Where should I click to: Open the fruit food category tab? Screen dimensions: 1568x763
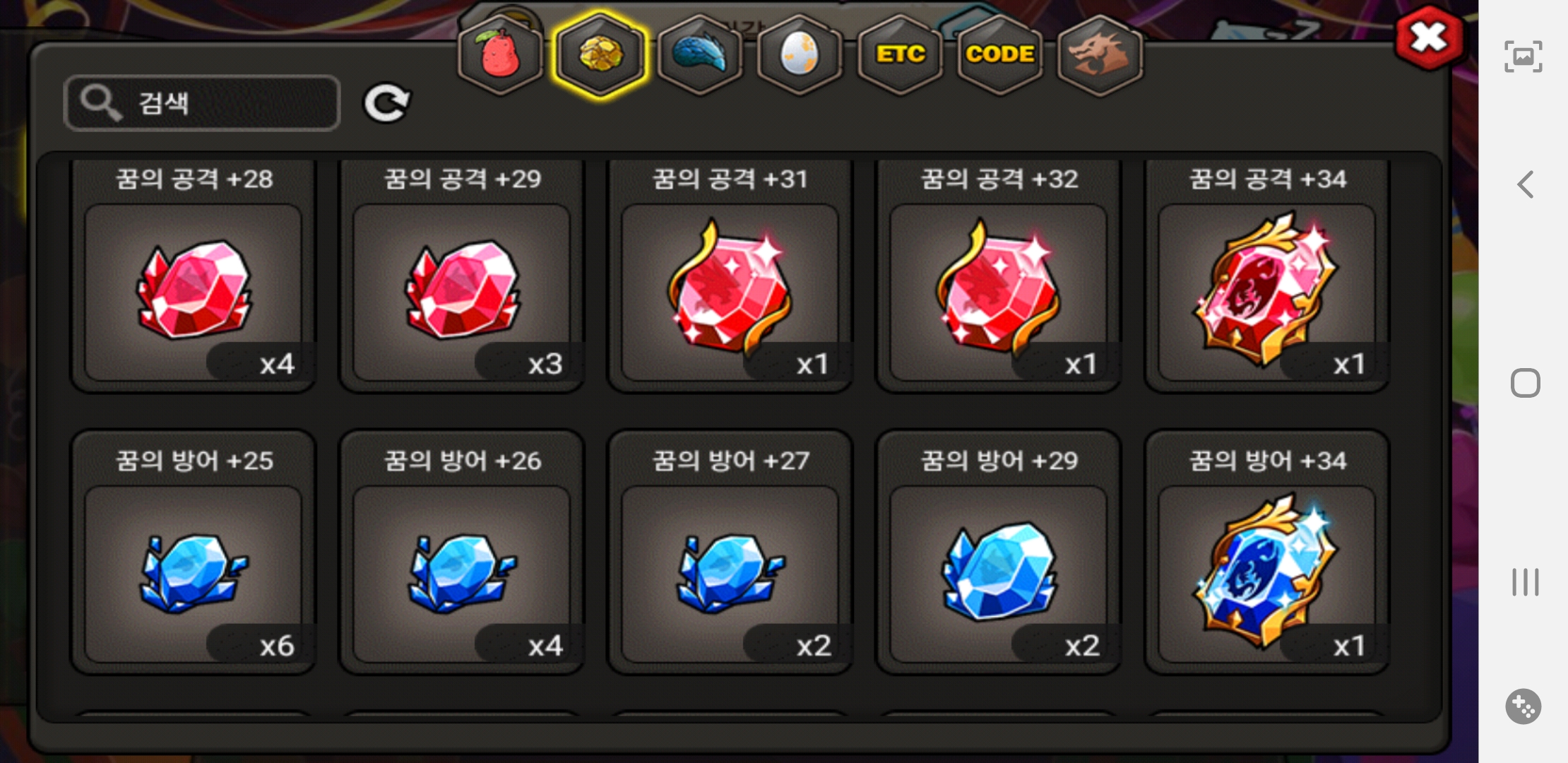point(500,55)
